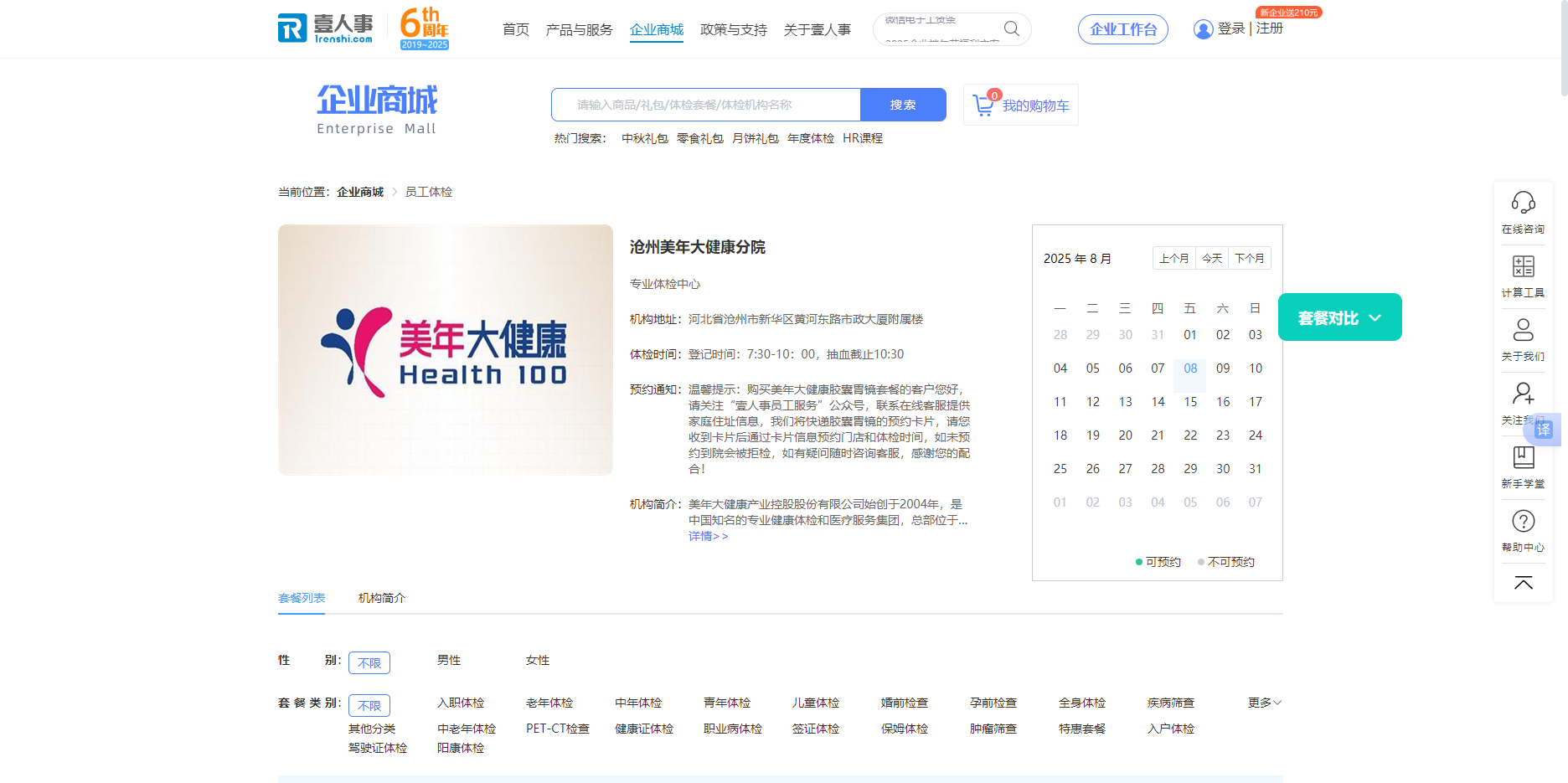1568x783 pixels.
Task: Click the 关于我们 person icon
Action: click(1523, 330)
